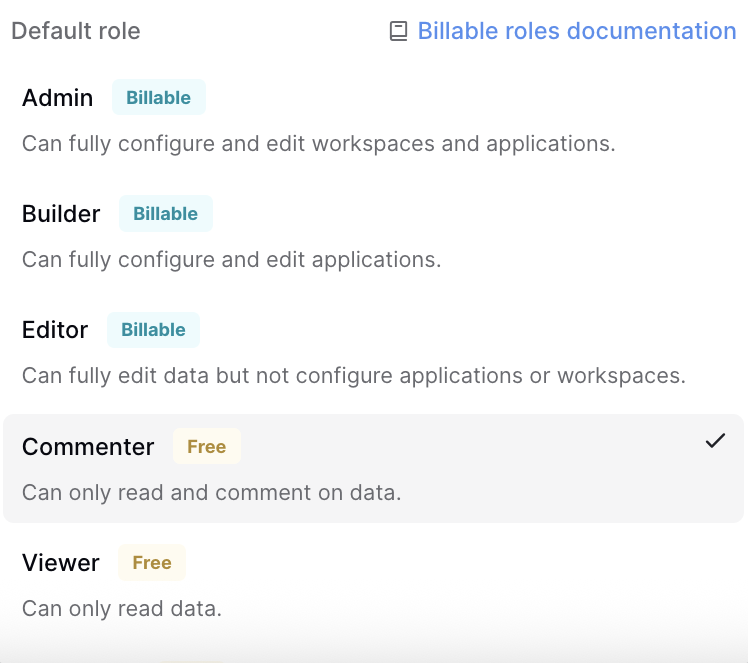Click the Billable tag next to Builder
This screenshot has width=748, height=663.
165,214
